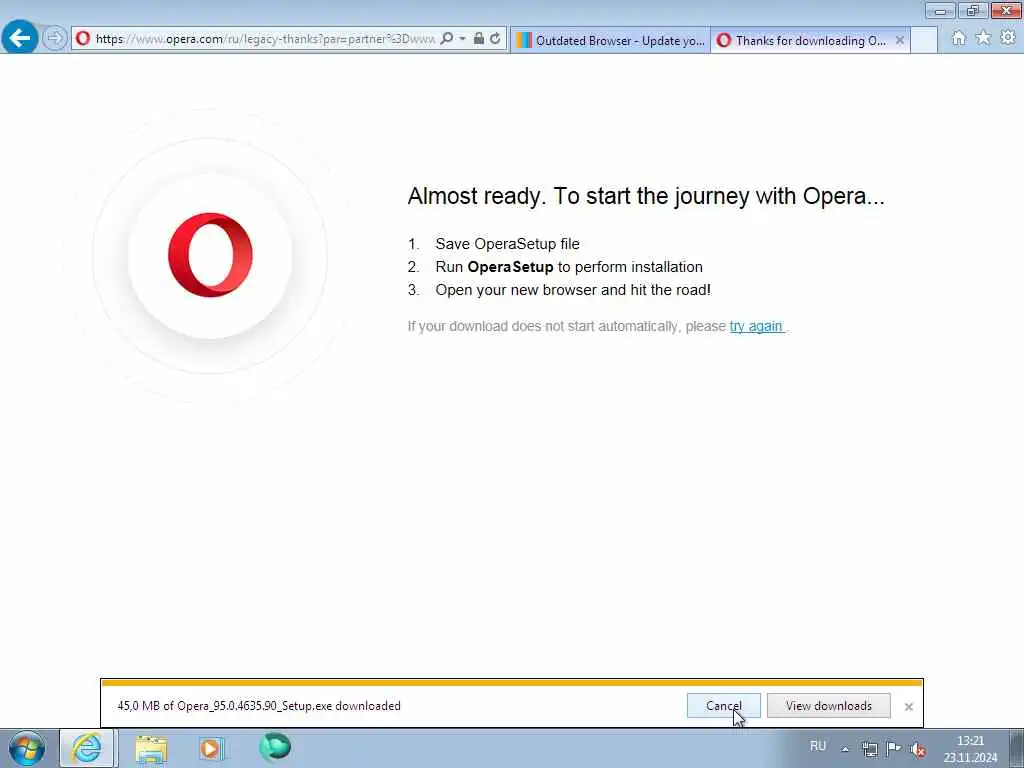Click the search magnifier in address bar
Image resolution: width=1024 pixels, height=768 pixels.
(447, 39)
